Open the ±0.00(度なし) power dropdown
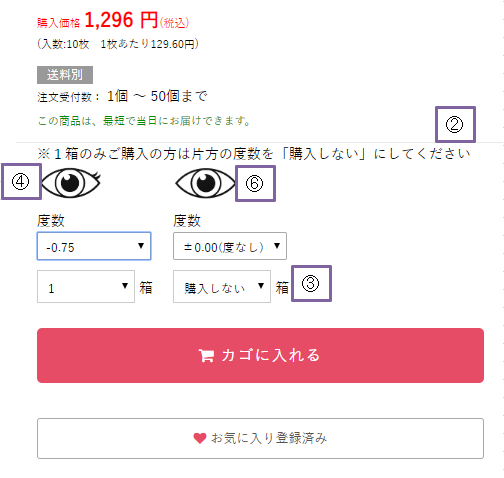 coord(230,246)
